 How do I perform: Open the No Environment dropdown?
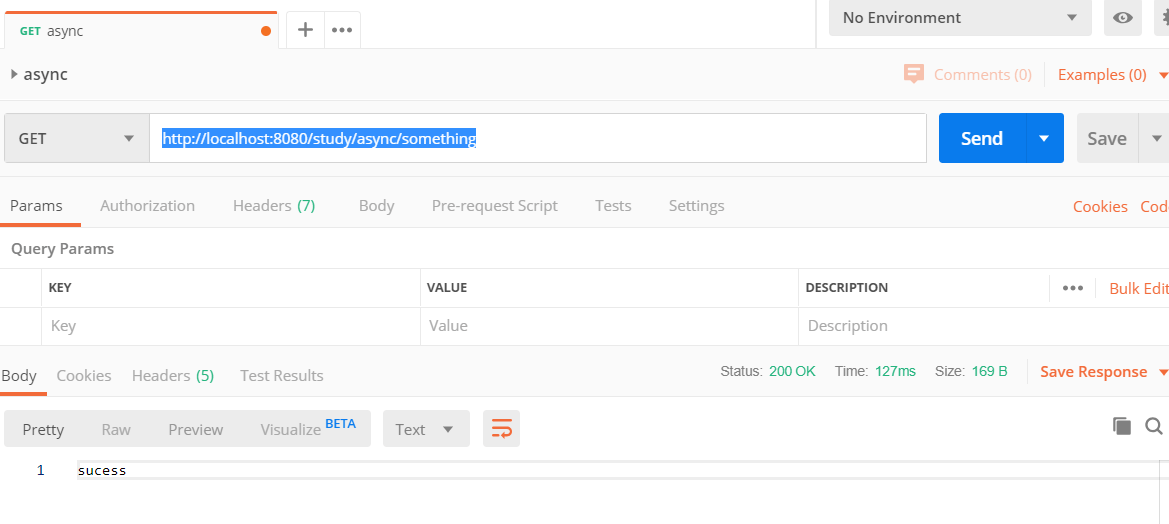point(960,17)
